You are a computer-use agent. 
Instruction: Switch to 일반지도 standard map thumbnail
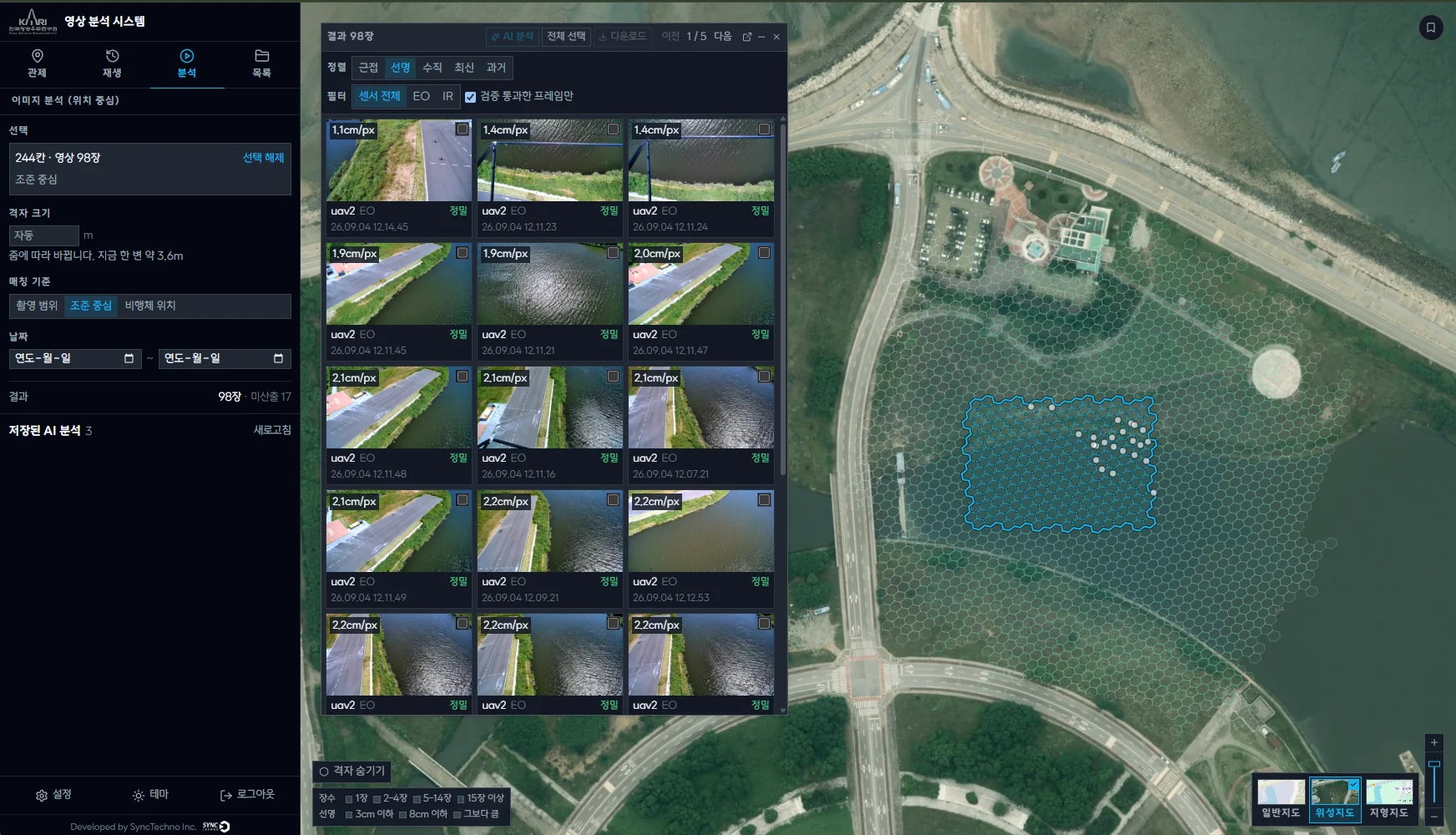coord(1281,799)
